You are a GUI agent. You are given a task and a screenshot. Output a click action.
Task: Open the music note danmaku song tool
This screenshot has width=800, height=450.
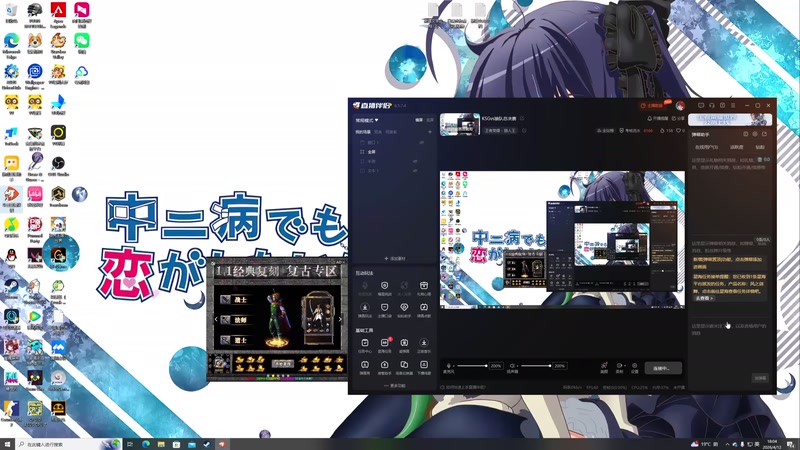[423, 307]
